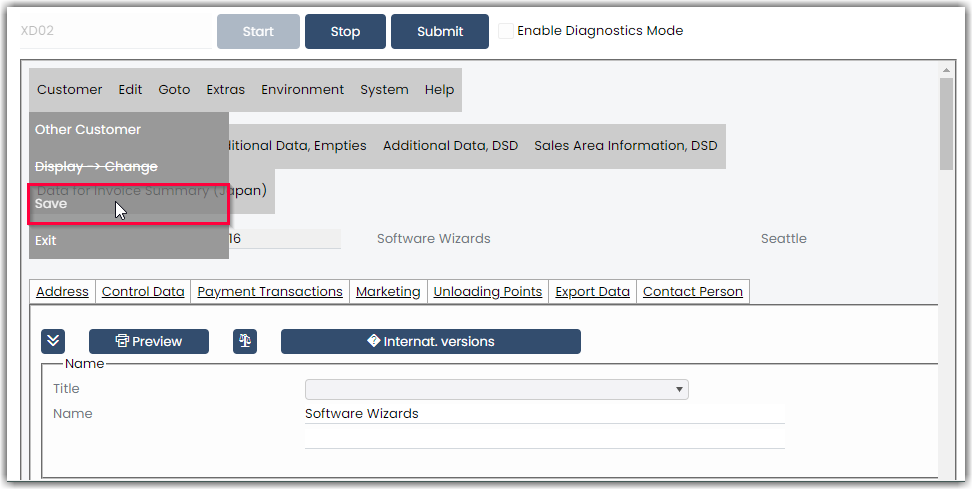Click the vertical scrollbar thumb
Screen dimensions: 973x490
(x=946, y=123)
